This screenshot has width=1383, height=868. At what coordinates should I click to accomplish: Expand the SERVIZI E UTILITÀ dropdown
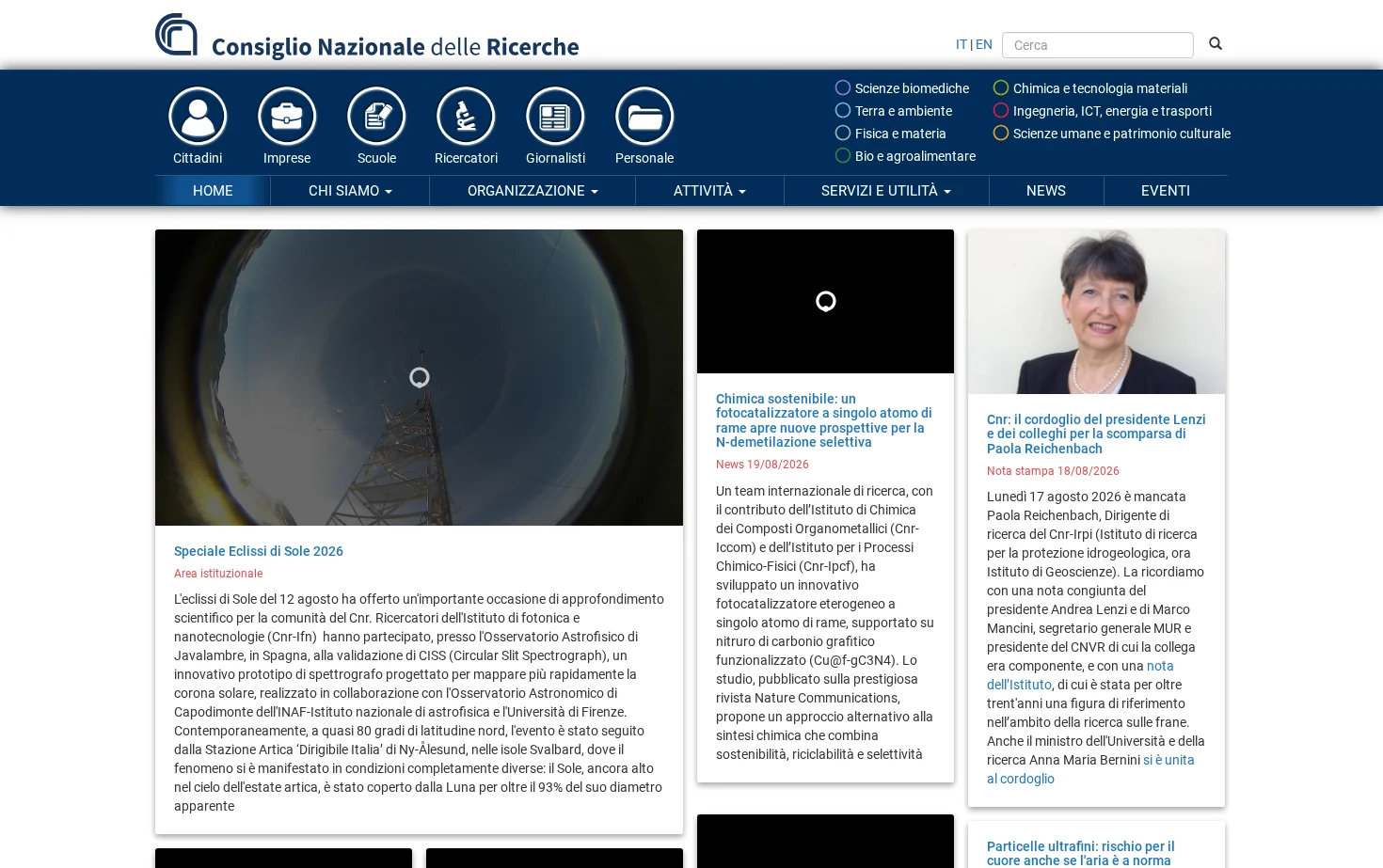coord(886,191)
